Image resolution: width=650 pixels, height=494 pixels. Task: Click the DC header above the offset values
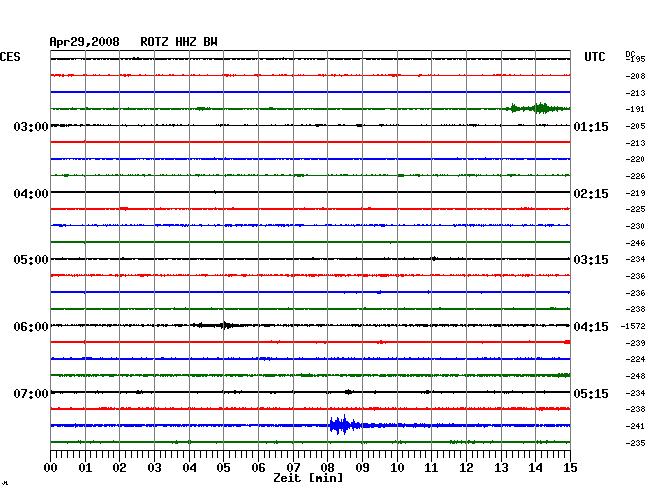coord(630,54)
